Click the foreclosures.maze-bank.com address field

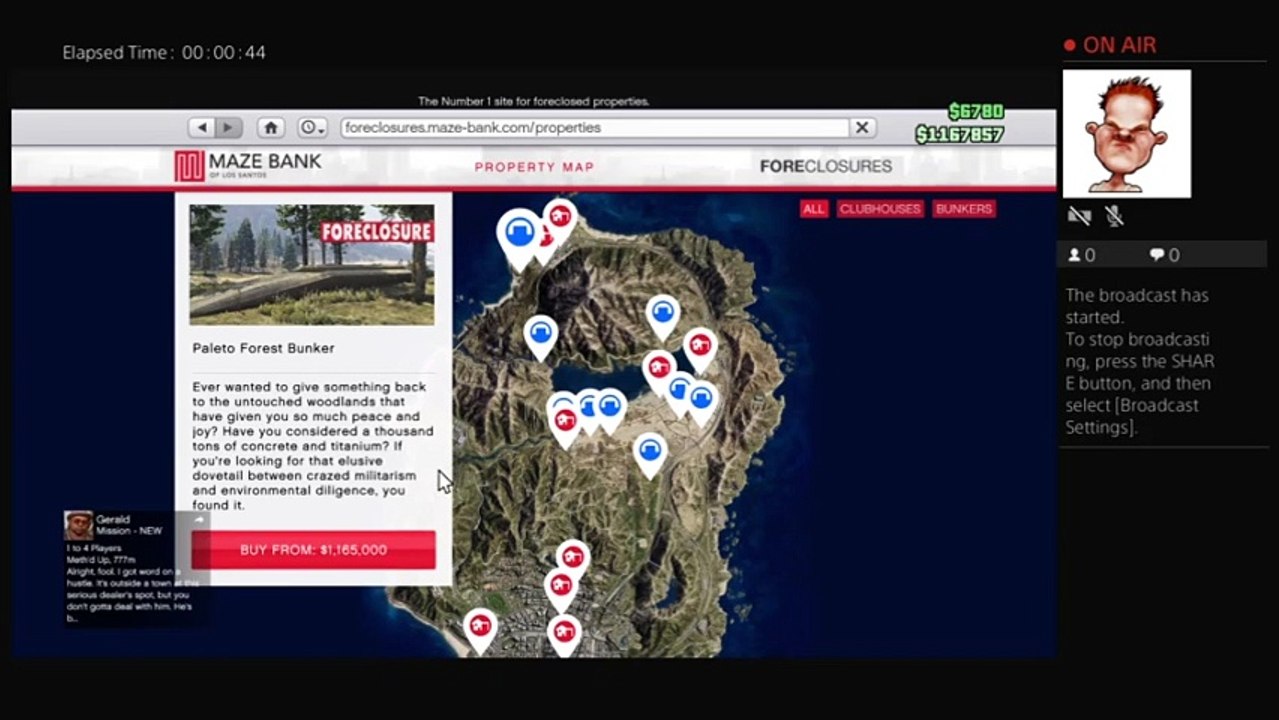tap(594, 128)
